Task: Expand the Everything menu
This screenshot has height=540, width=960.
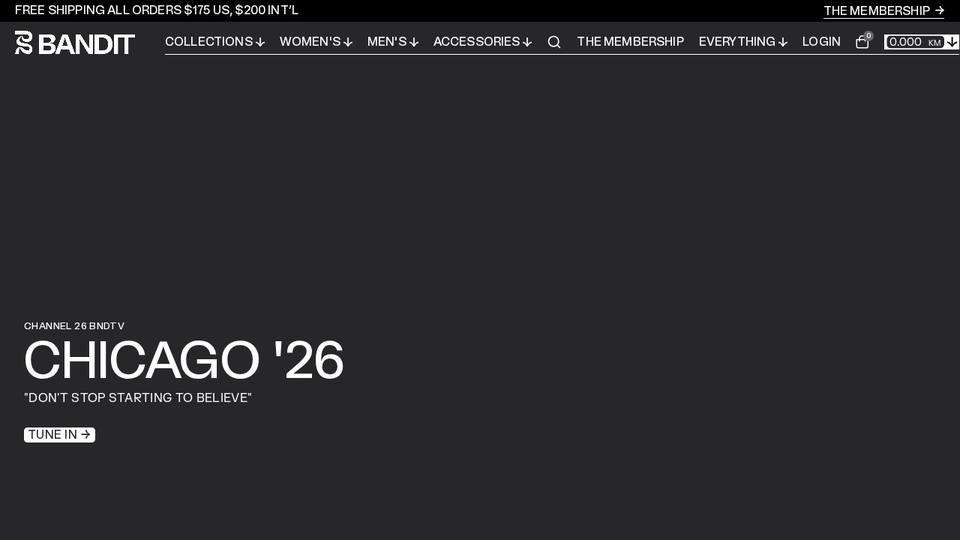Action: point(743,42)
